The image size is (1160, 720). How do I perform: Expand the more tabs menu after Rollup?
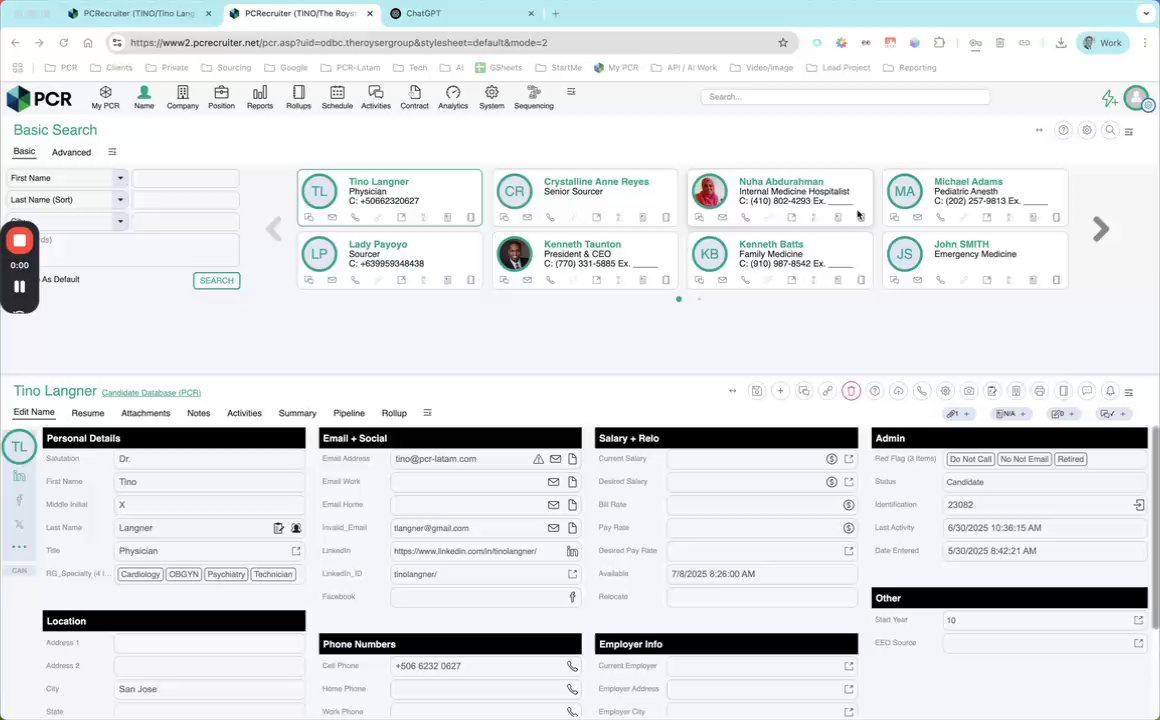(x=428, y=412)
